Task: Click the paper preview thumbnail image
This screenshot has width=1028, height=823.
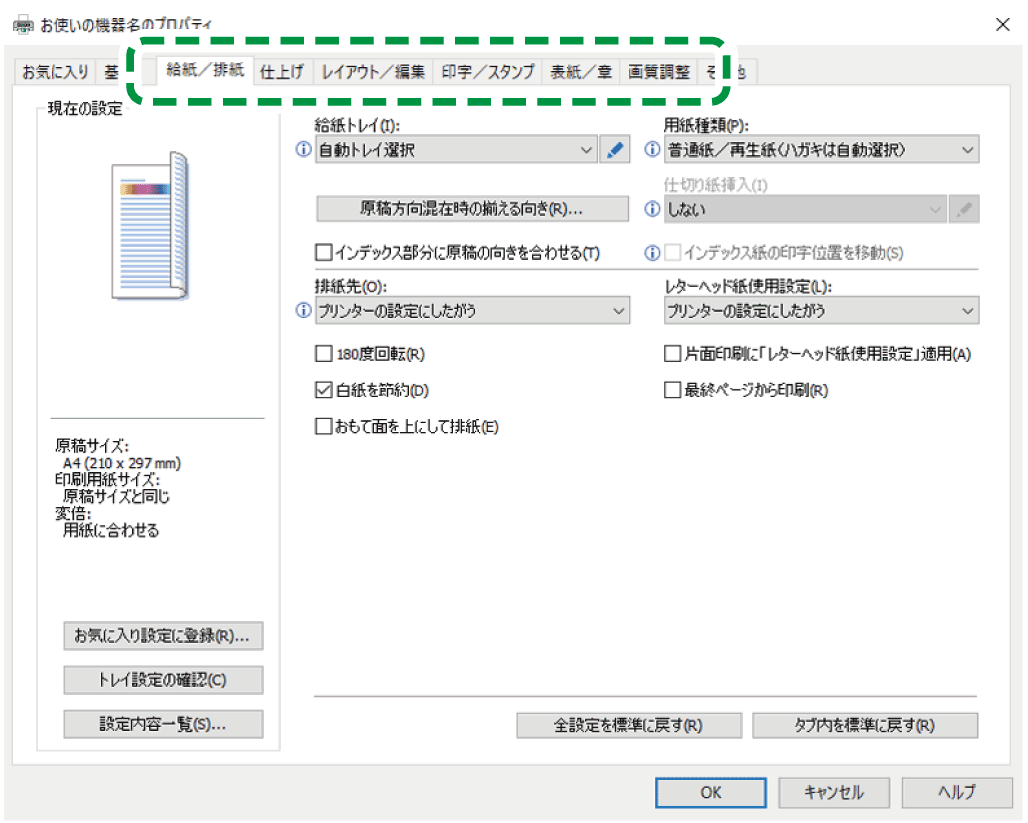Action: [x=150, y=225]
